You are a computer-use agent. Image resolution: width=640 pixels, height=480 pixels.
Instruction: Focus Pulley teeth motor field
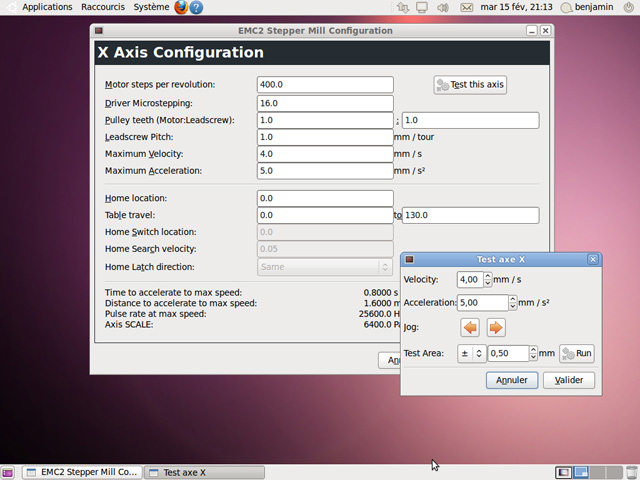[x=325, y=120]
